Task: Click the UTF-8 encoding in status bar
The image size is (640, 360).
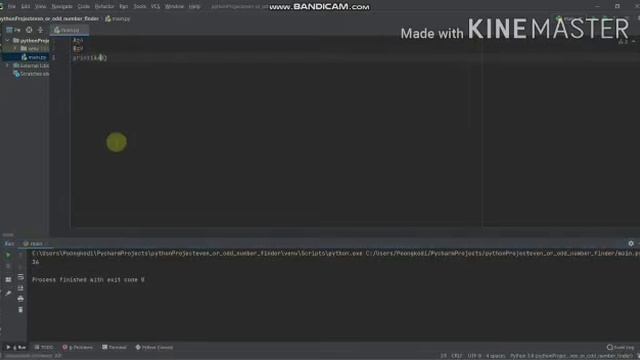Action: click(474, 356)
